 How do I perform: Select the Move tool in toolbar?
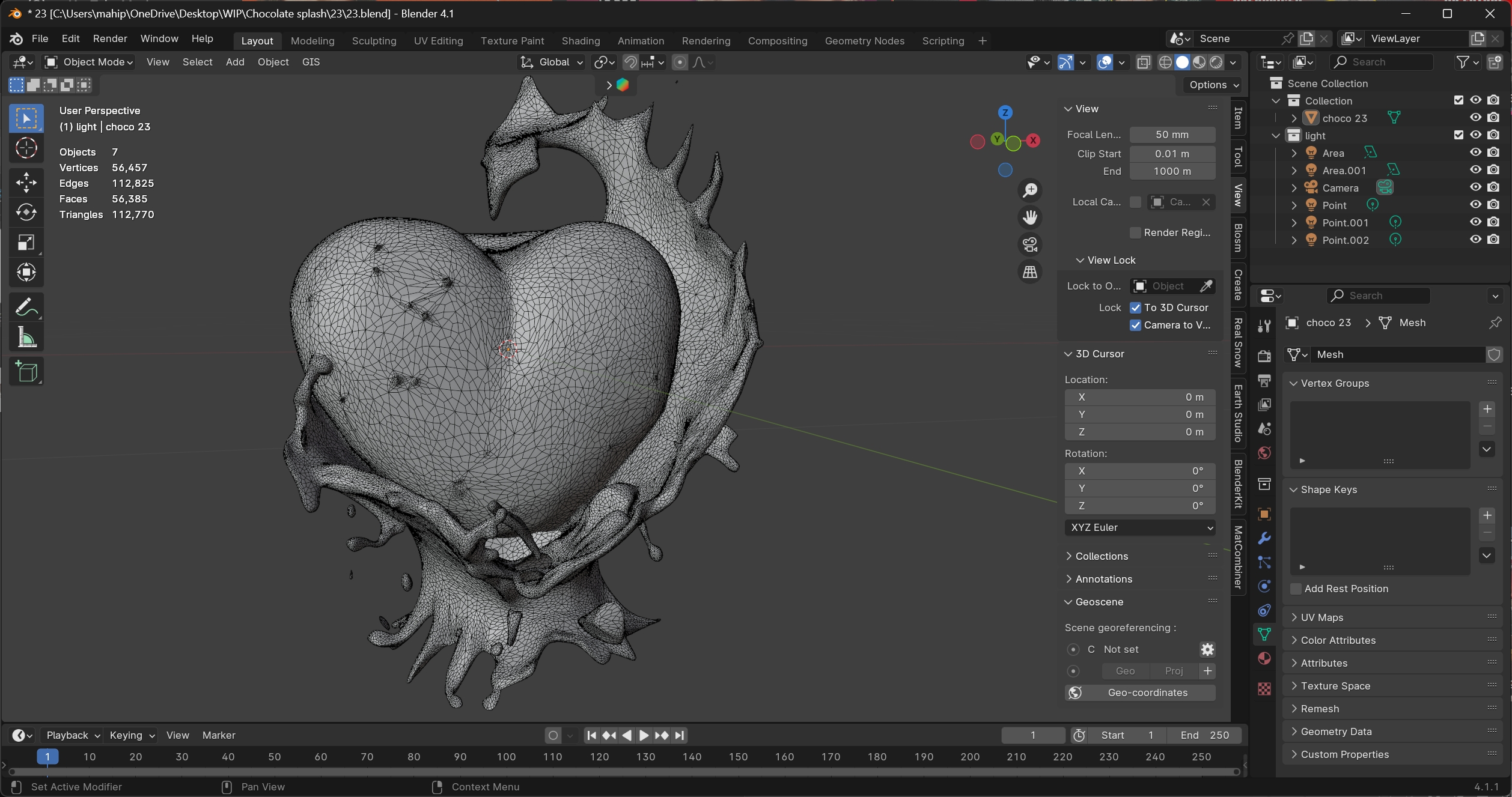26,183
